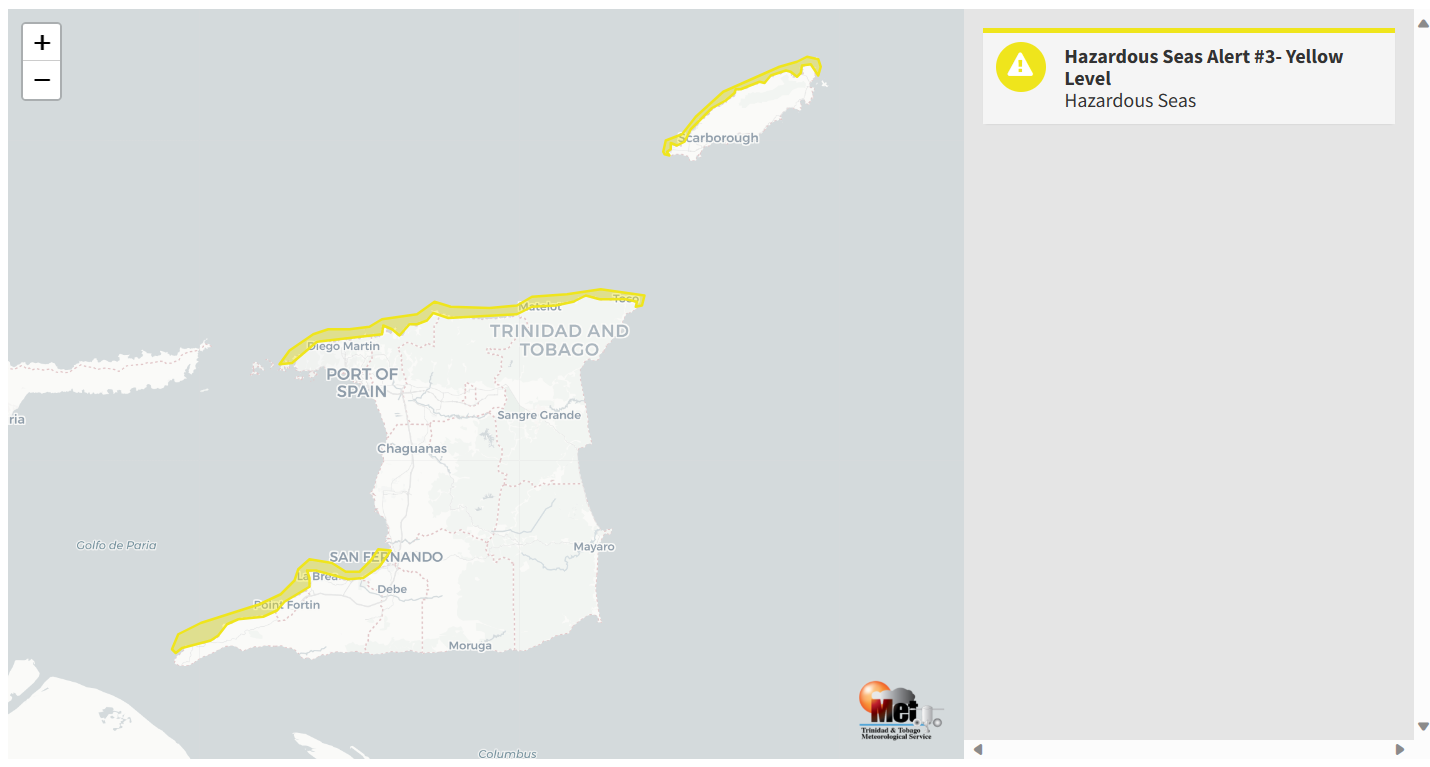1430x767 pixels.
Task: Click the Debe map label
Action: 392,589
